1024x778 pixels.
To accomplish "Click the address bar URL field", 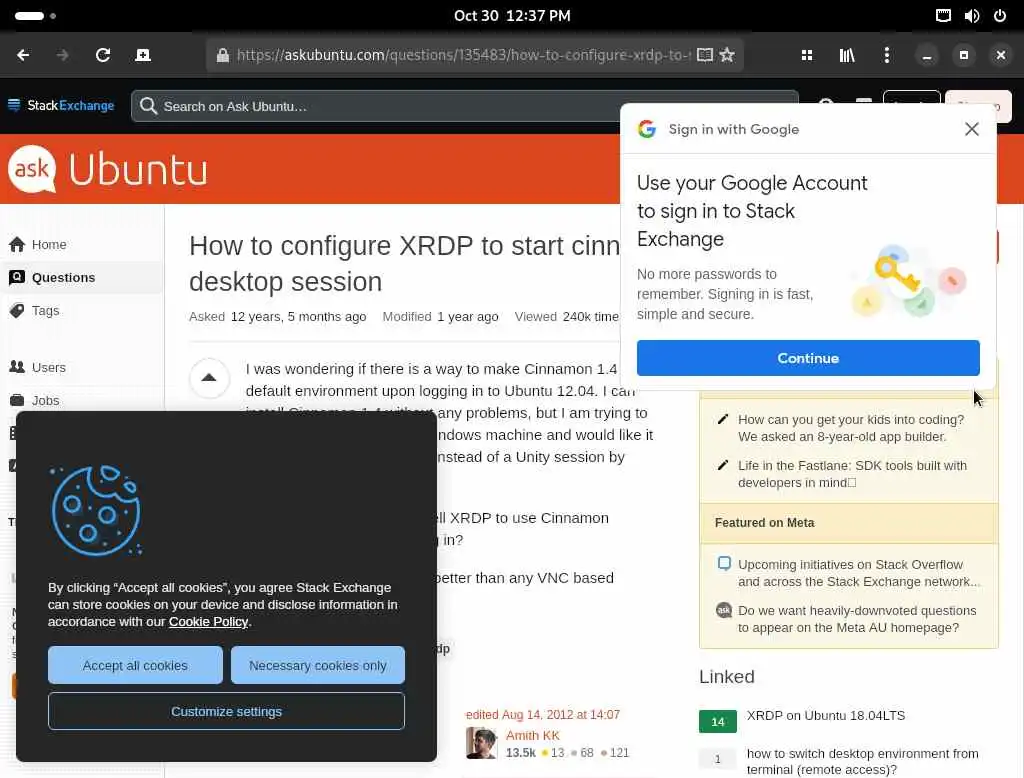I will click(463, 55).
